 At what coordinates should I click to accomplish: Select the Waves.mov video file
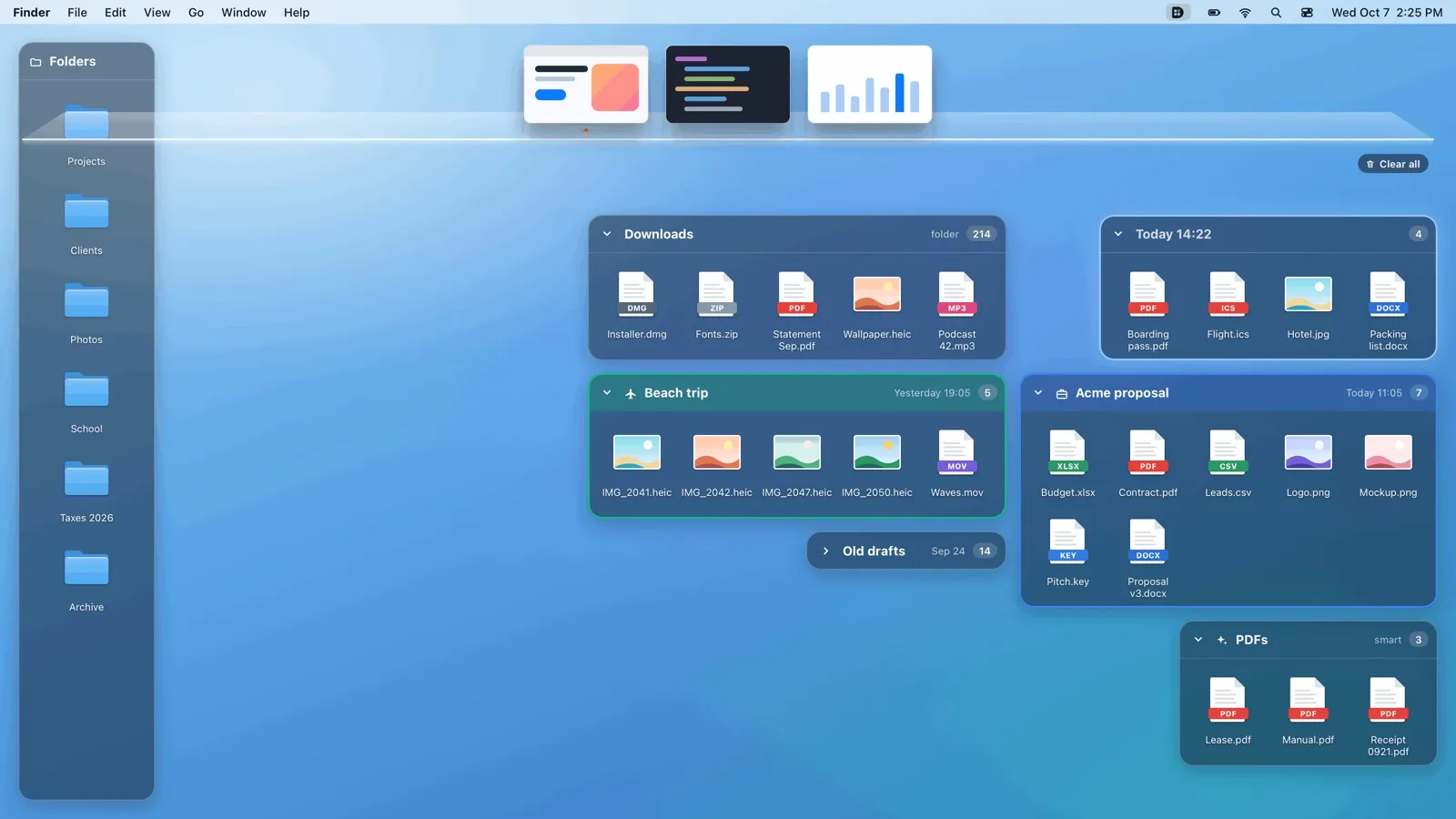click(957, 464)
